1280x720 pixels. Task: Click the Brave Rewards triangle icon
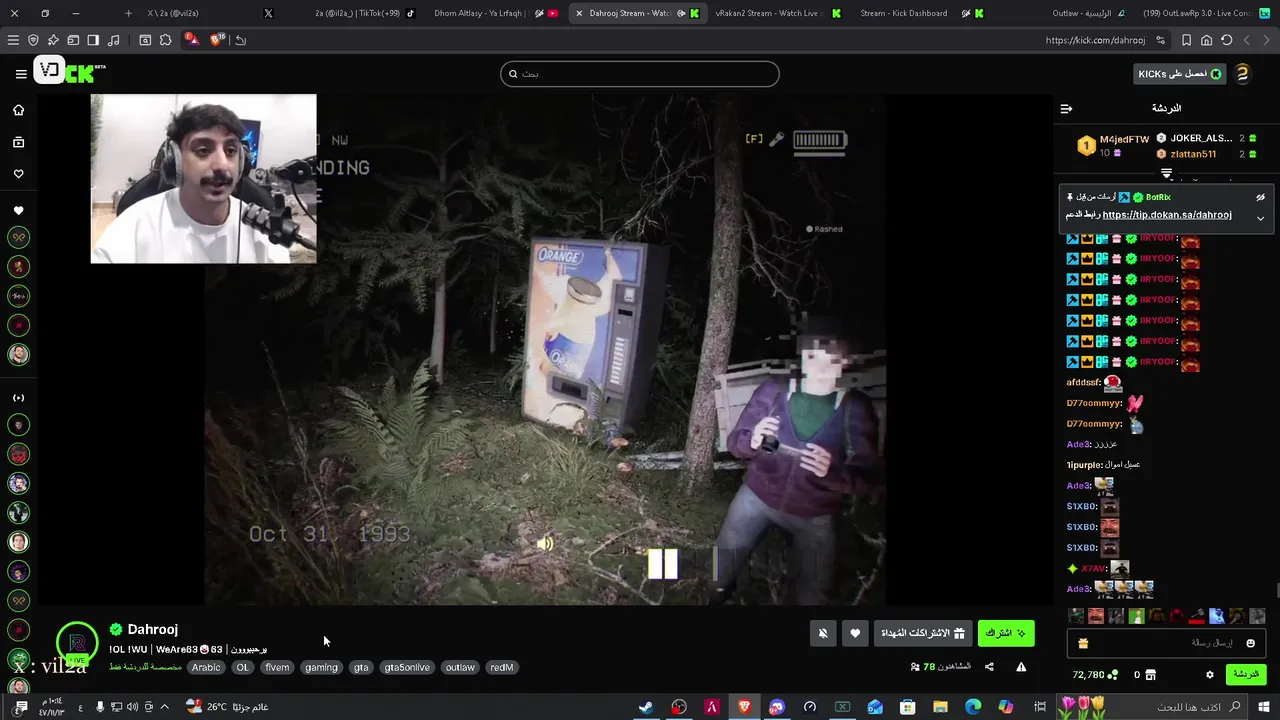pos(191,40)
